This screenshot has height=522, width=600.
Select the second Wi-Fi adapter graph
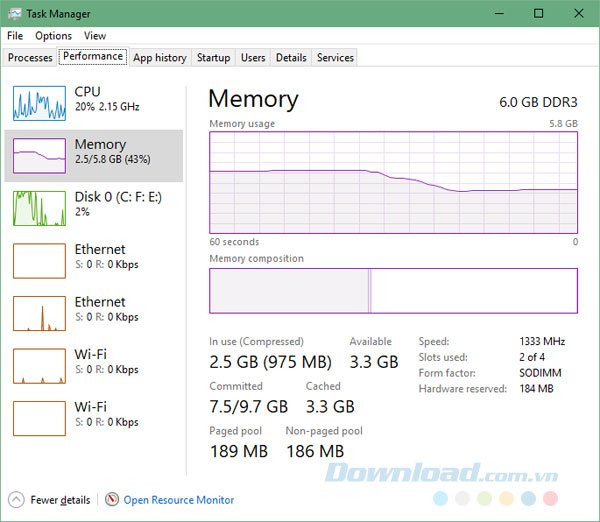click(39, 418)
